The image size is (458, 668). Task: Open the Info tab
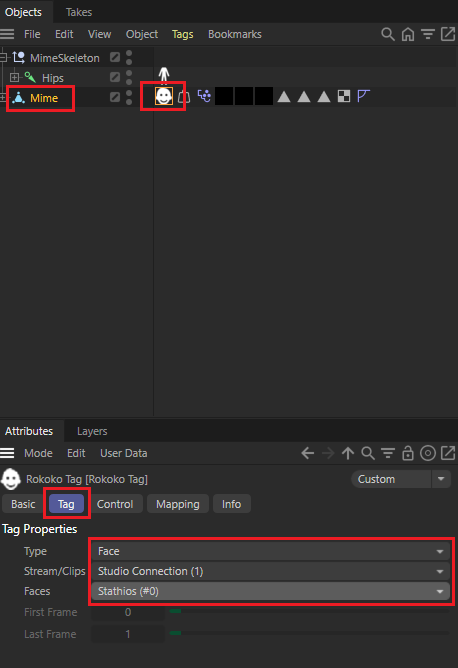(x=231, y=504)
